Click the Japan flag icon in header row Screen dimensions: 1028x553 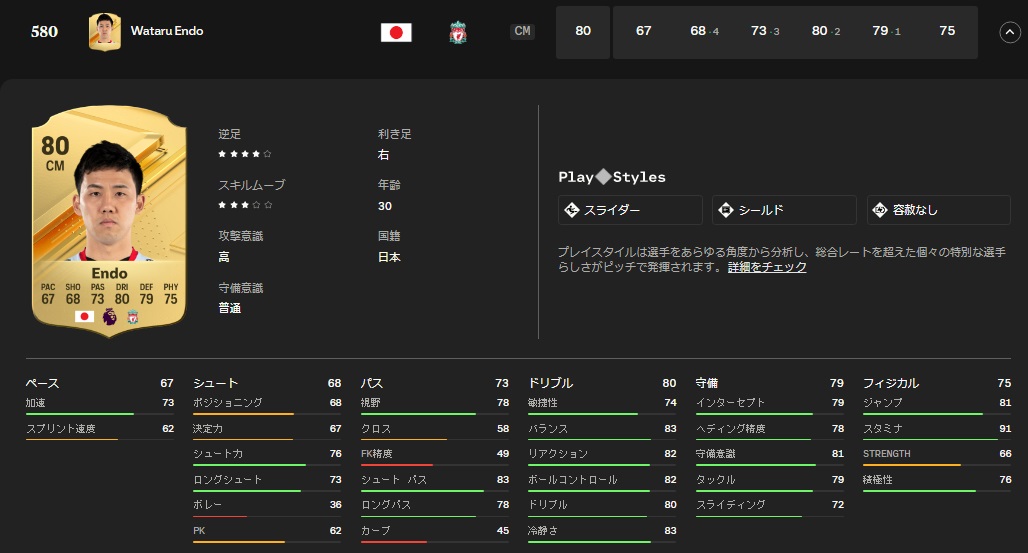click(396, 32)
